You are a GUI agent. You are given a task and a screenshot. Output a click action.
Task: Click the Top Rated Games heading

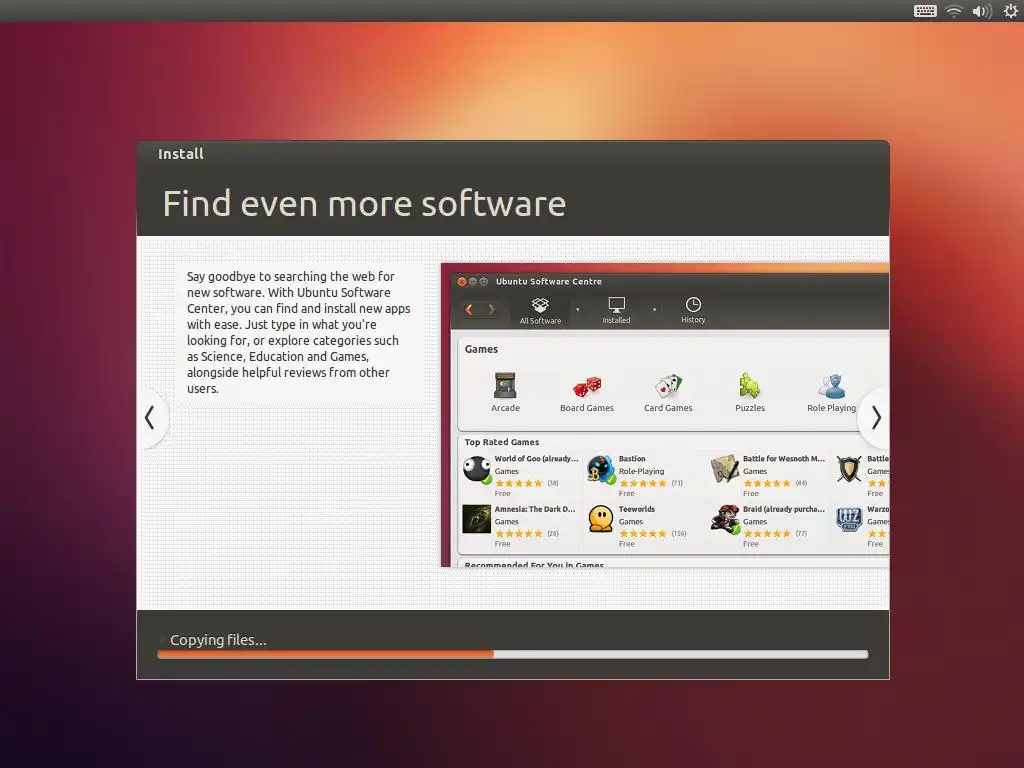coord(502,442)
